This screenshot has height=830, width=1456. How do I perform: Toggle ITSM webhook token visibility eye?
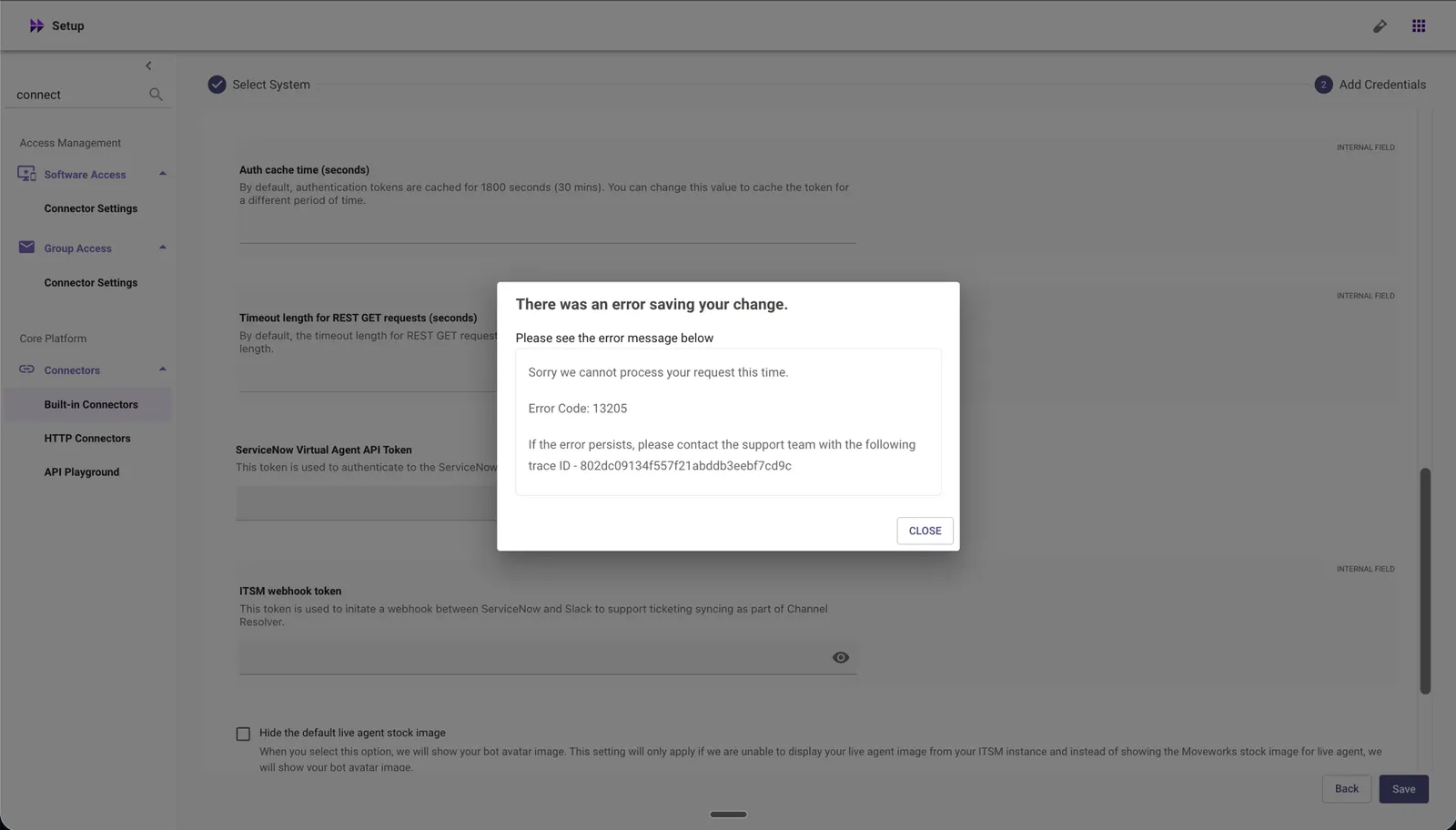point(841,658)
